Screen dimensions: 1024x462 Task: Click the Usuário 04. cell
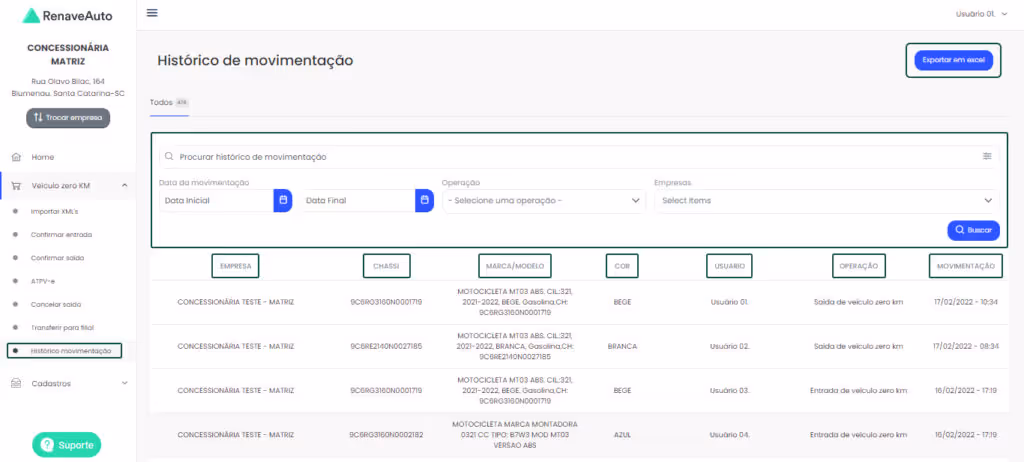(x=729, y=435)
